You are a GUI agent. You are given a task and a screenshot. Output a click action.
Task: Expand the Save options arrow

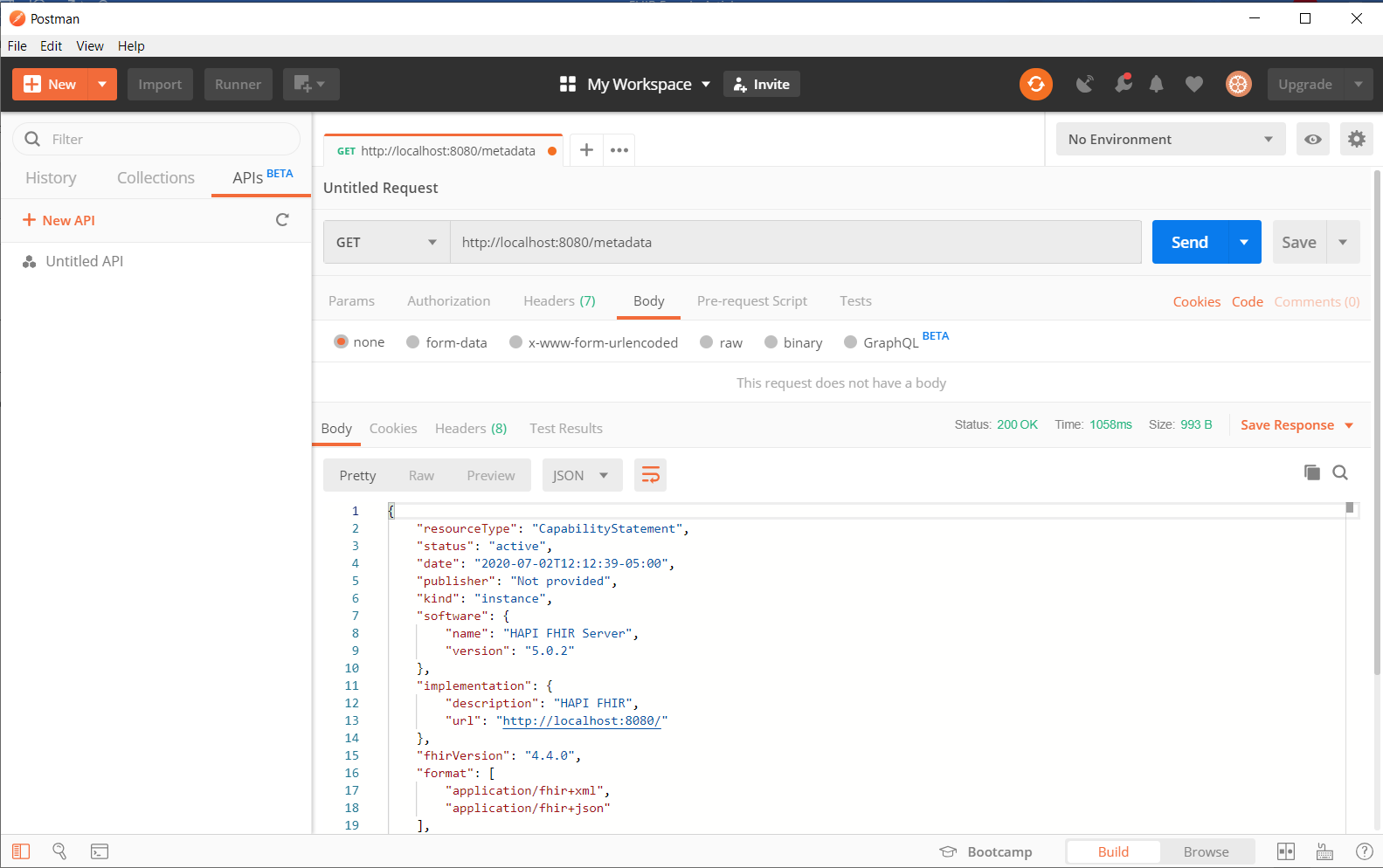(1343, 242)
